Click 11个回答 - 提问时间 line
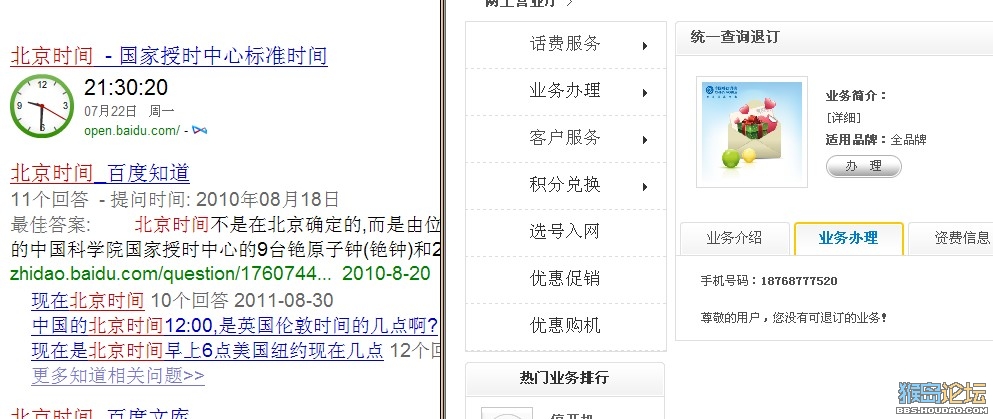 (x=175, y=199)
